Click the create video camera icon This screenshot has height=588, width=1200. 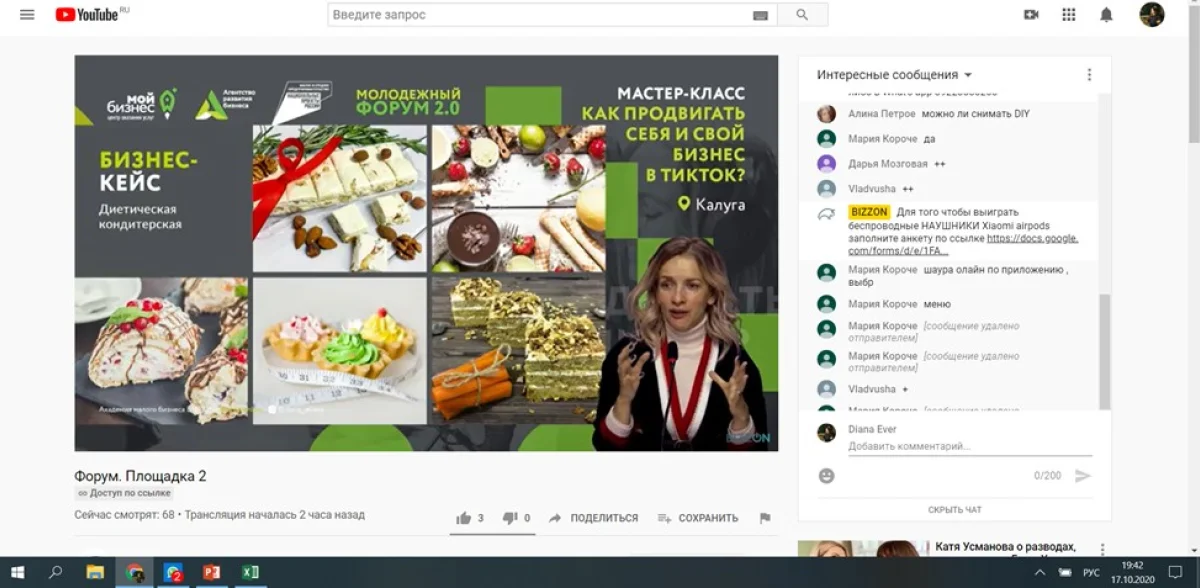click(1031, 15)
